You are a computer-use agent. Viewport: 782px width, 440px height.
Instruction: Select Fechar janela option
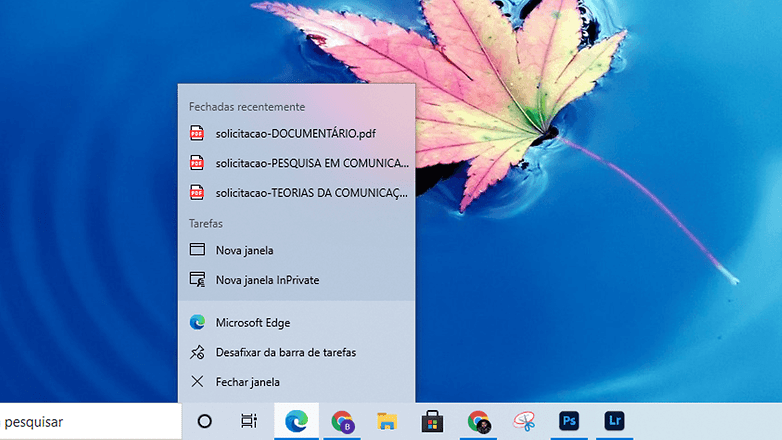tap(296, 382)
